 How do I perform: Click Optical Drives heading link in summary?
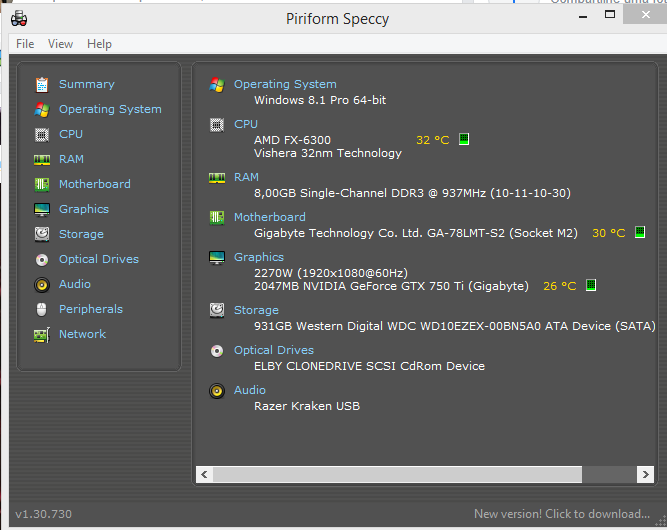tap(274, 350)
